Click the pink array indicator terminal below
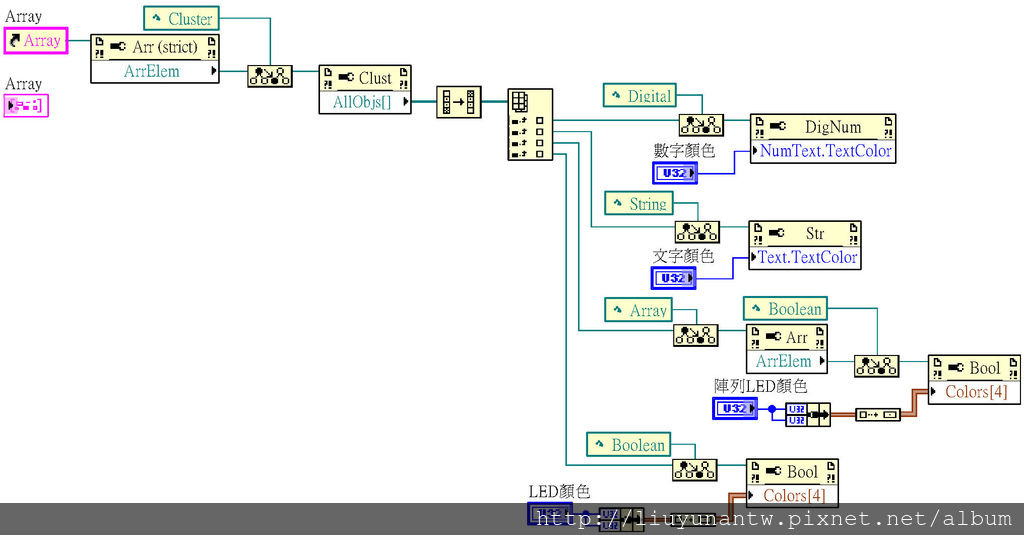The width and height of the screenshot is (1024, 535). pyautogui.click(x=26, y=105)
